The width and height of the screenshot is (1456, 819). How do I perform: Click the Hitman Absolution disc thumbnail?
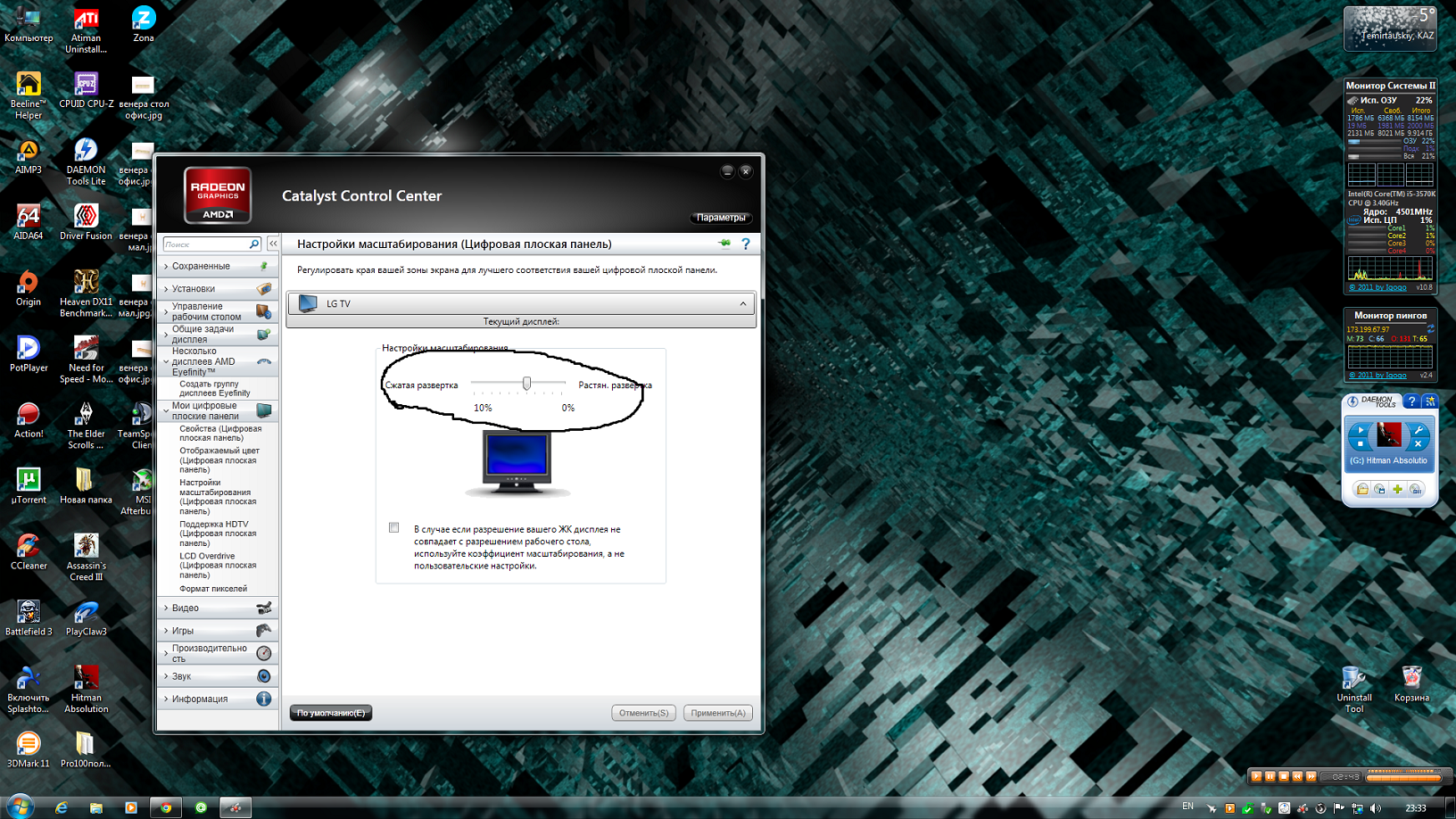tap(1389, 435)
